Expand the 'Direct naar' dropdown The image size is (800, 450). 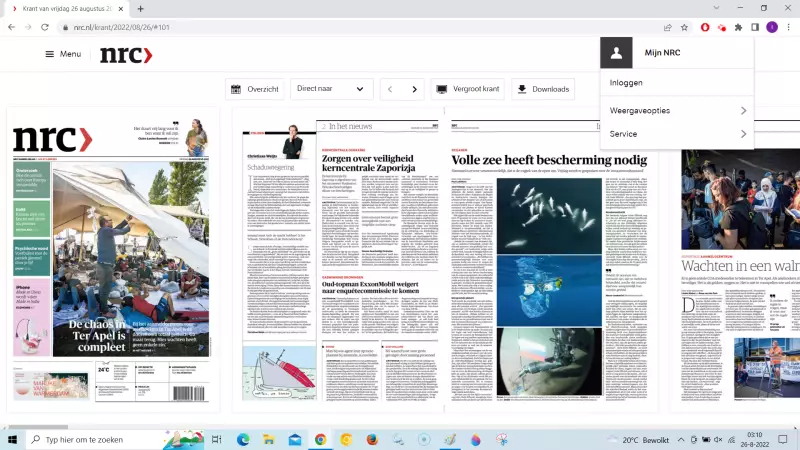coord(332,89)
